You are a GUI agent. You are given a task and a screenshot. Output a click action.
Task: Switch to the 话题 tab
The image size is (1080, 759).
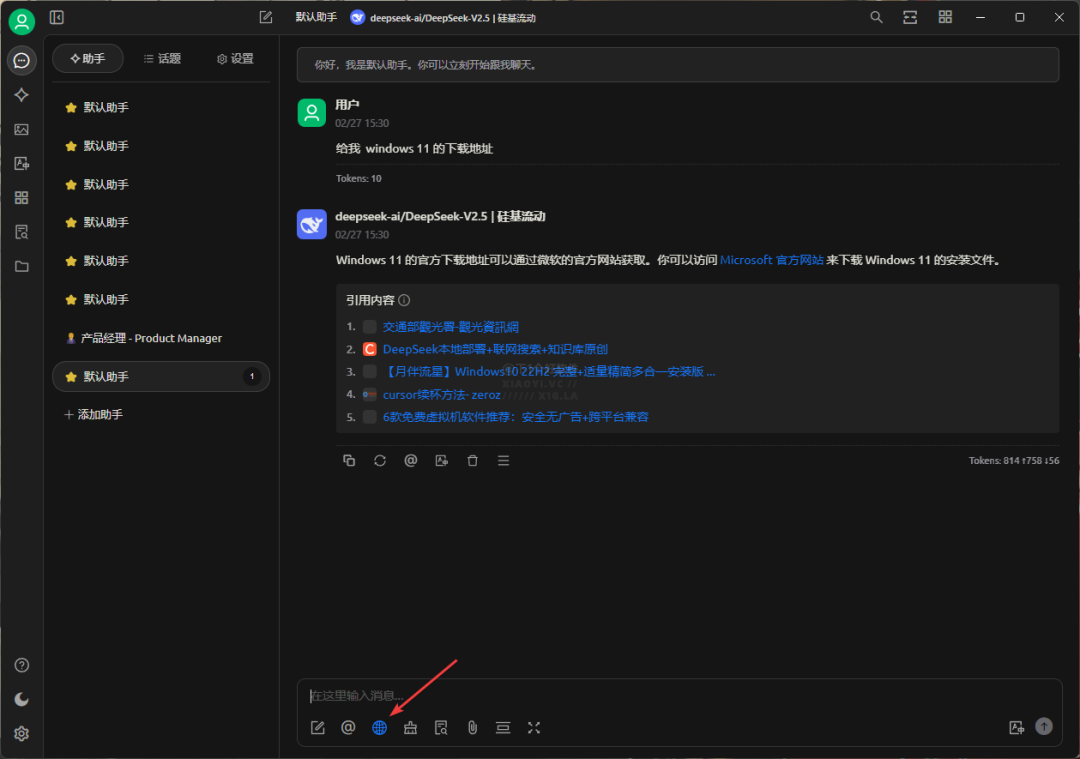162,59
